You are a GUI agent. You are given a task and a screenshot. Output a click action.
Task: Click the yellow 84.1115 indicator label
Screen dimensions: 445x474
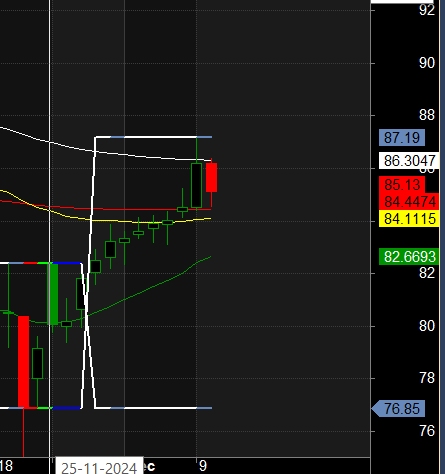(409, 219)
